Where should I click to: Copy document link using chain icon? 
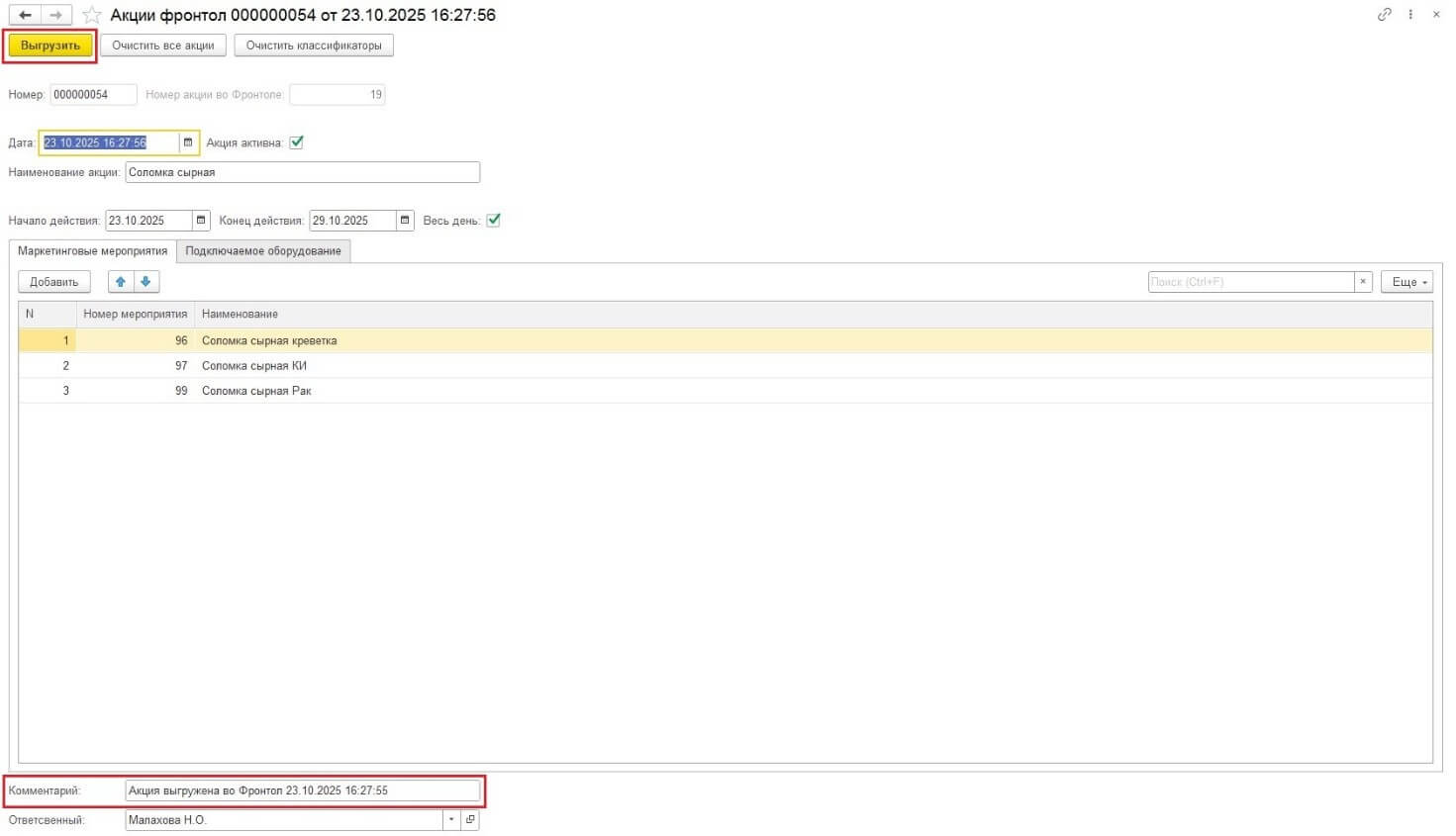tap(1384, 14)
